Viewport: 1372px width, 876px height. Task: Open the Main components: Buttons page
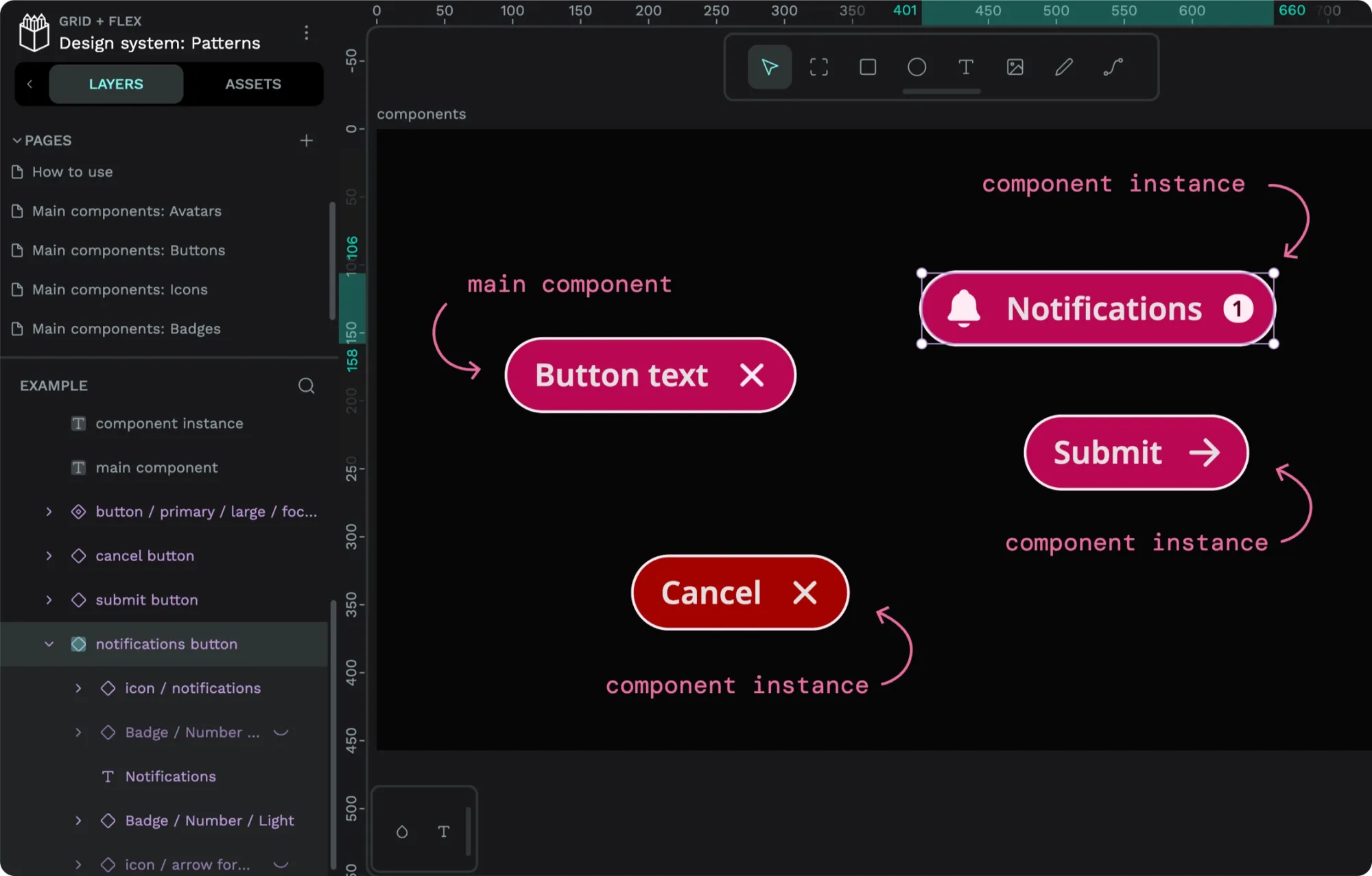(127, 249)
